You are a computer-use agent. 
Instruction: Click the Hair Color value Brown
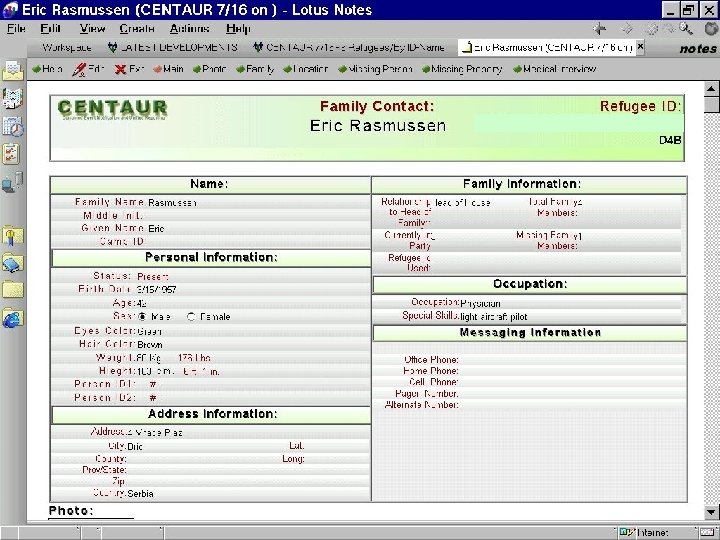(x=150, y=345)
